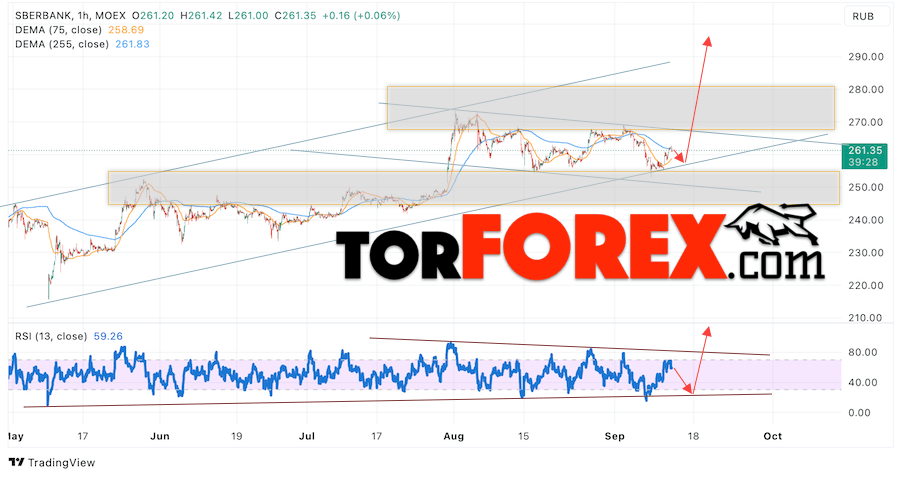This screenshot has width=902, height=477.
Task: Click the SBERBANK, 1h, MOEX symbol title
Action: tap(70, 16)
